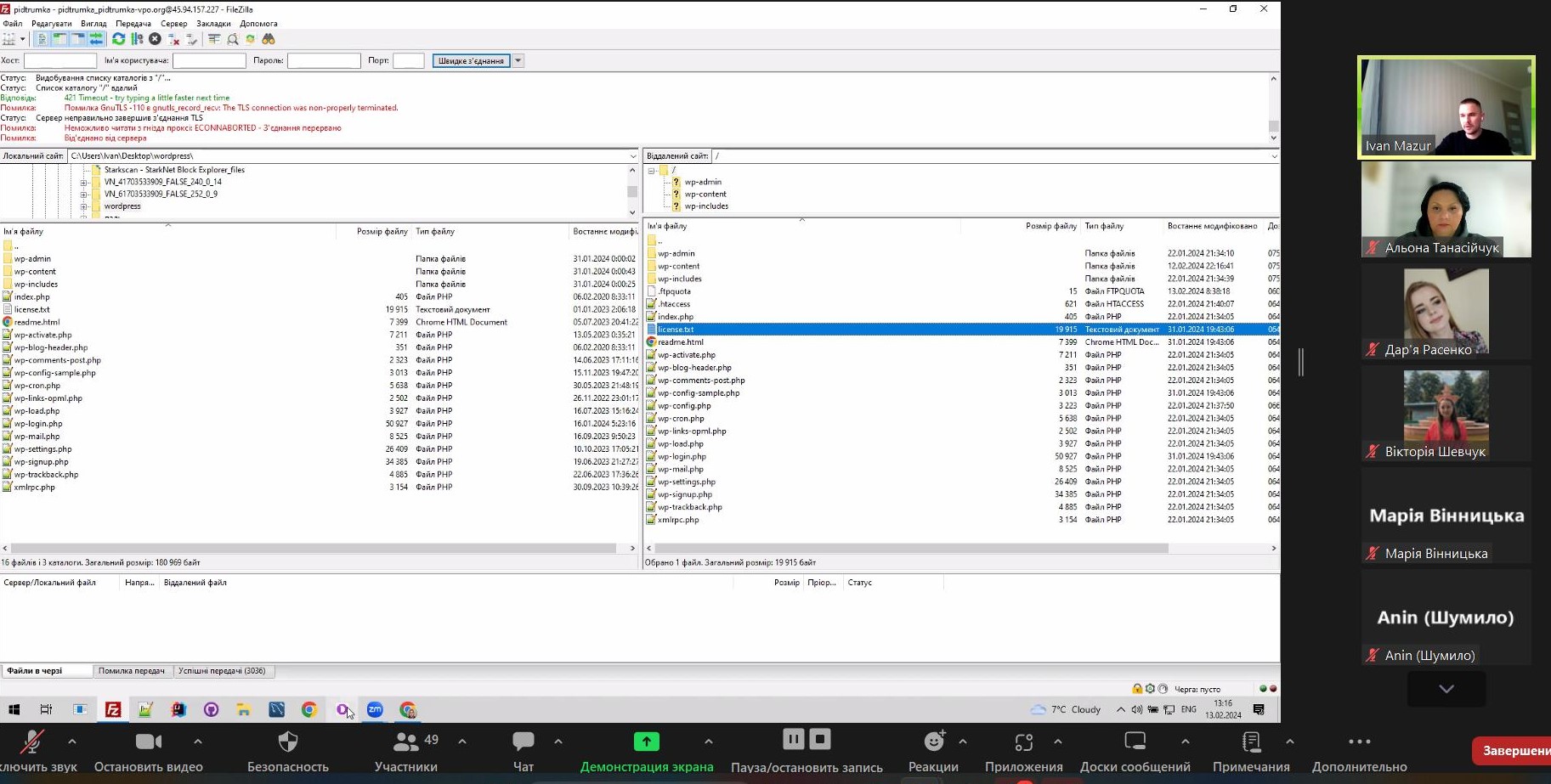Click the remote file list horizontal scrollbar
The image size is (1551, 784).
coord(909,549)
